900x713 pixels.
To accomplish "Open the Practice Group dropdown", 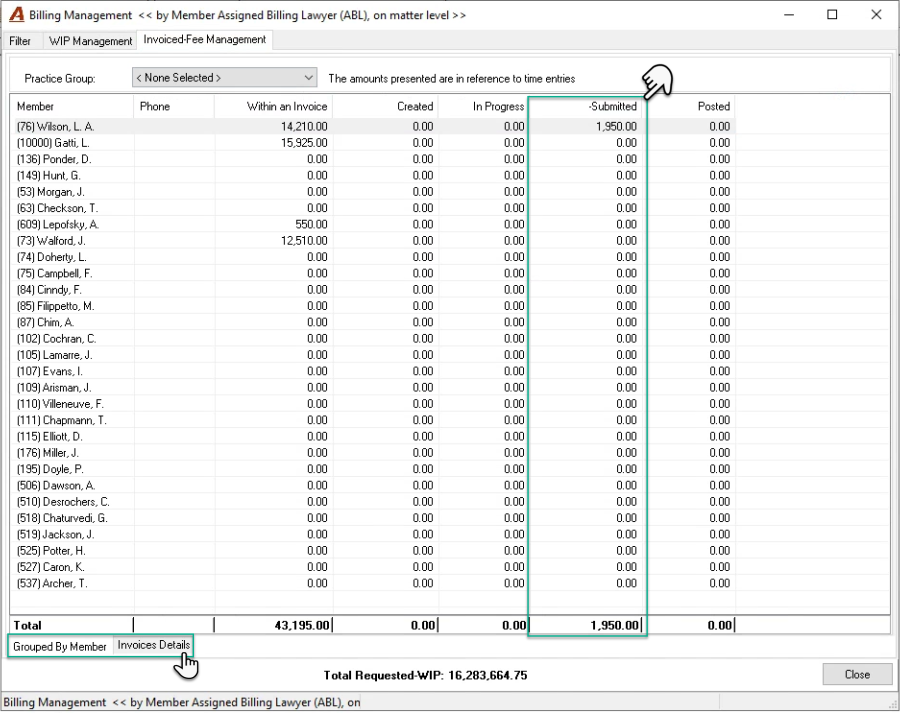I will point(224,78).
